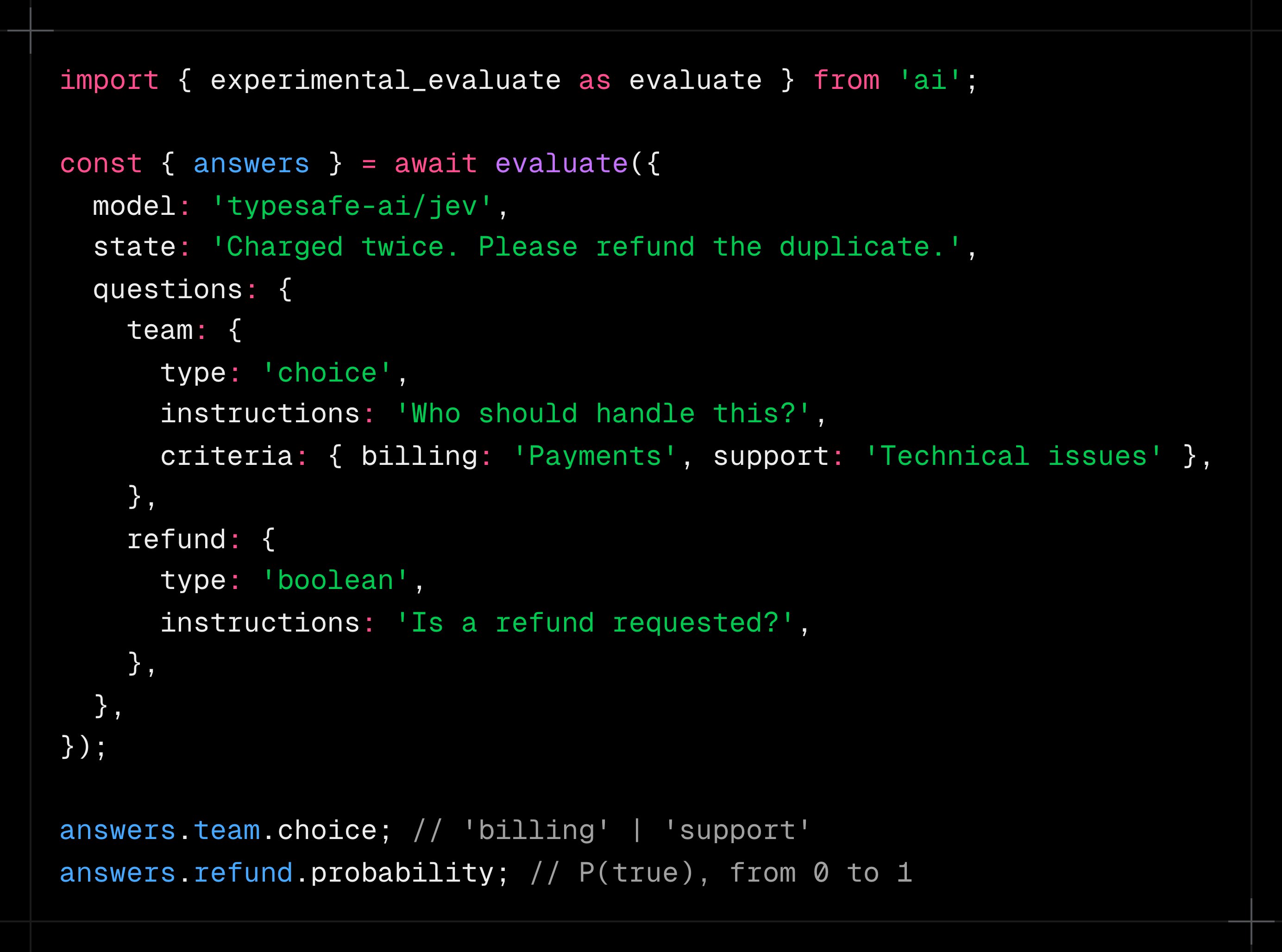
Task: Click the 'as' keyword in import line
Action: coord(595,82)
